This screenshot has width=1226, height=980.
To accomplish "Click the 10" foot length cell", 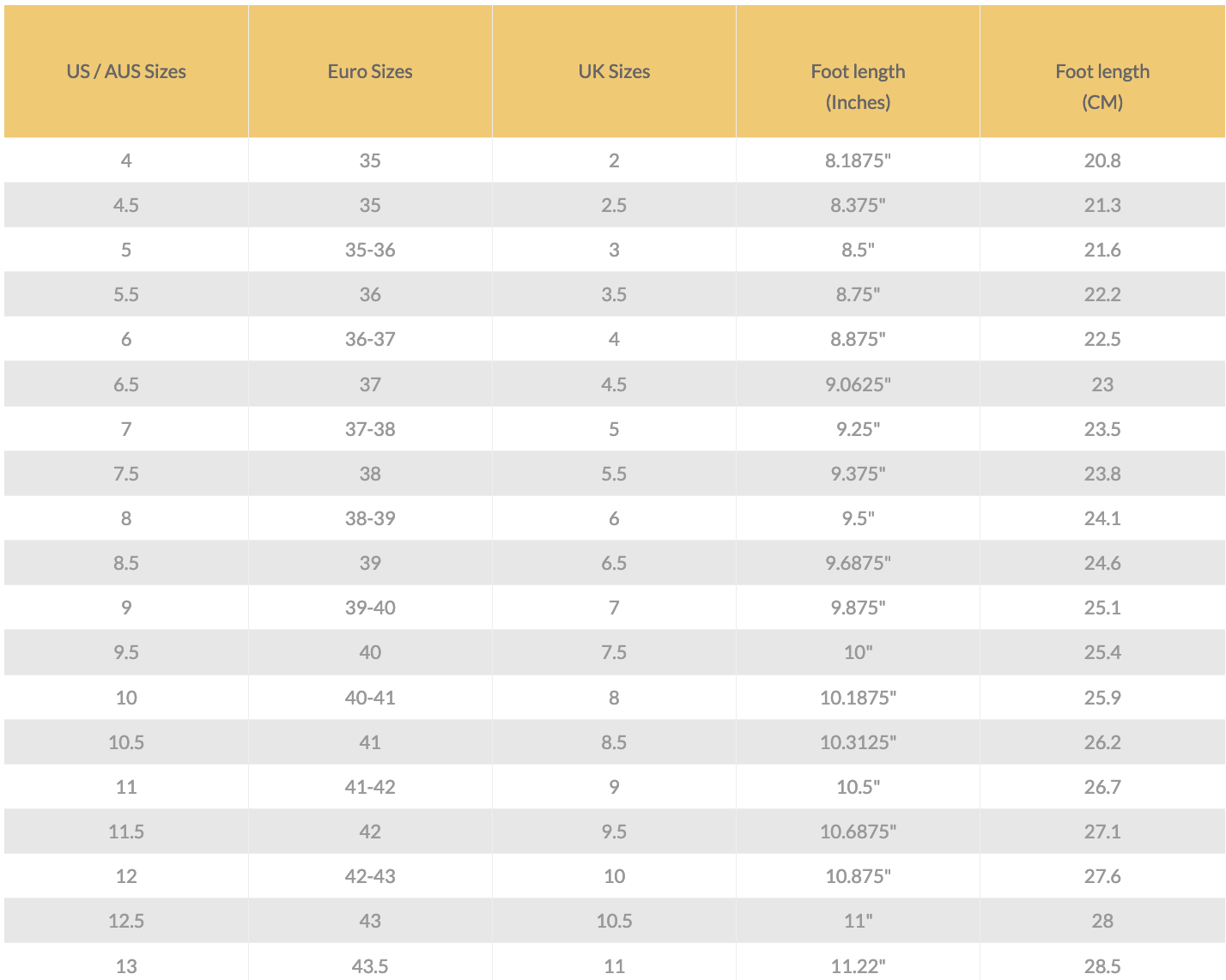I will [858, 652].
